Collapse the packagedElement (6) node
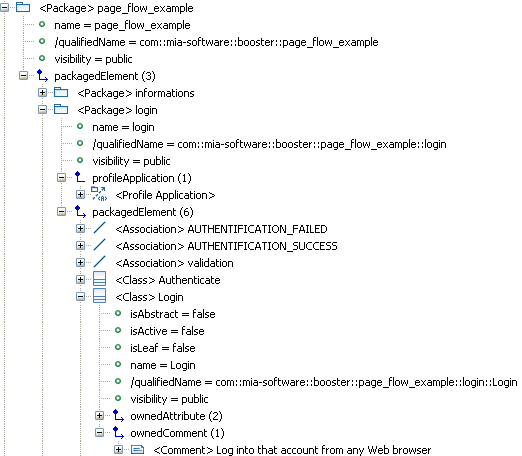 tap(61, 211)
